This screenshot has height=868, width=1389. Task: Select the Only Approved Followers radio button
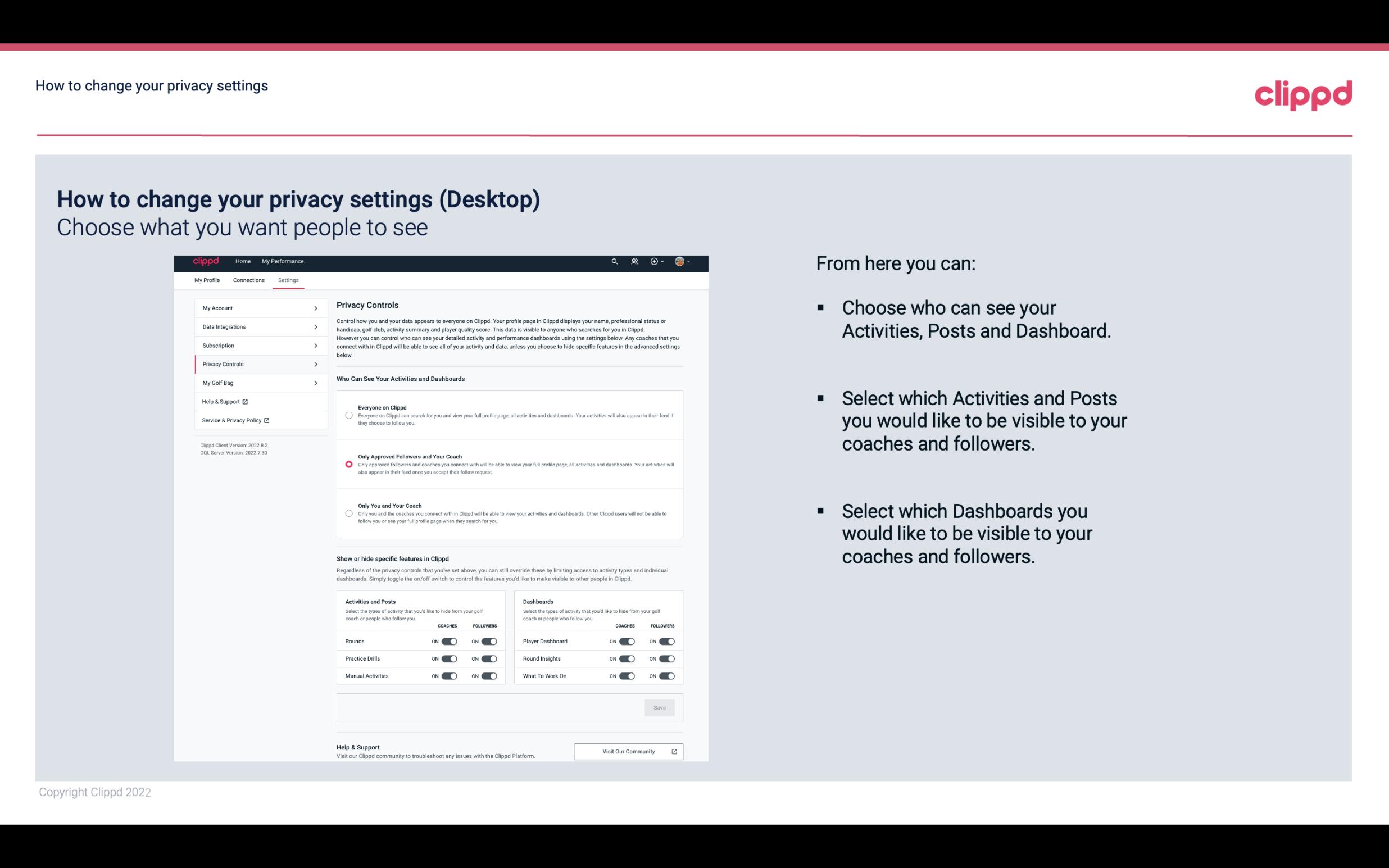click(348, 464)
